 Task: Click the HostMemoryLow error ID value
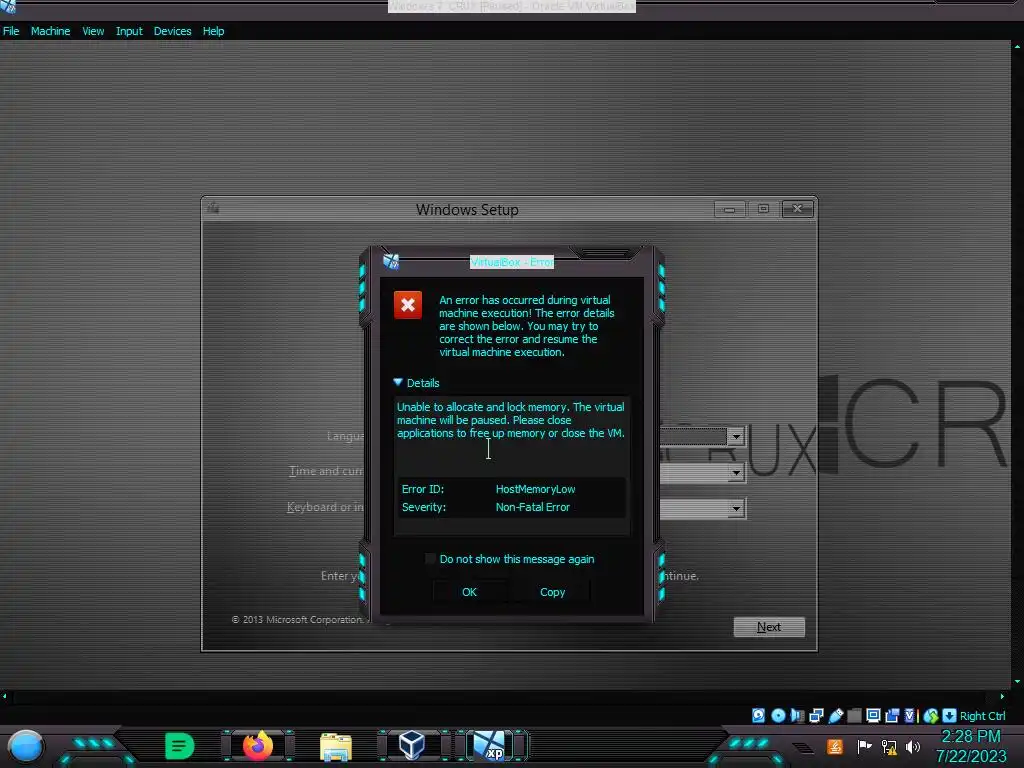[536, 489]
